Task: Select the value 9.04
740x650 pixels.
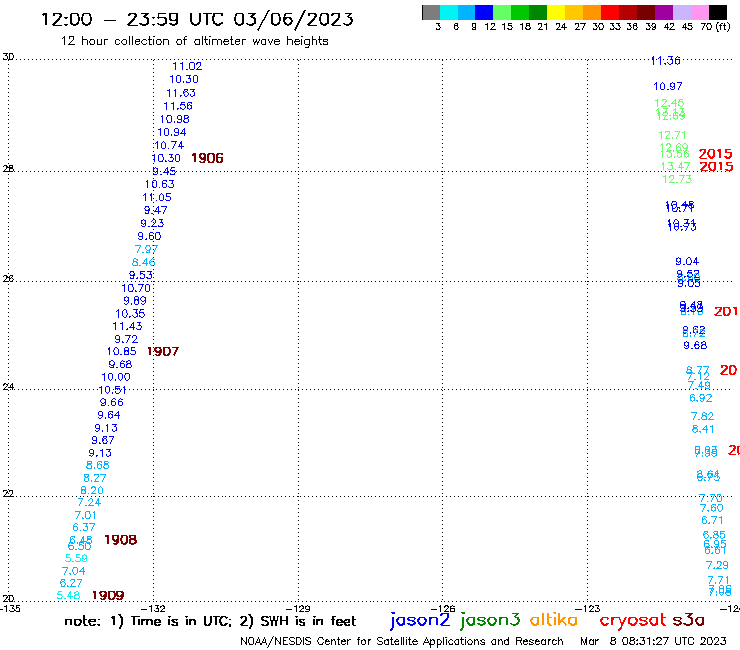Action: pos(687,262)
